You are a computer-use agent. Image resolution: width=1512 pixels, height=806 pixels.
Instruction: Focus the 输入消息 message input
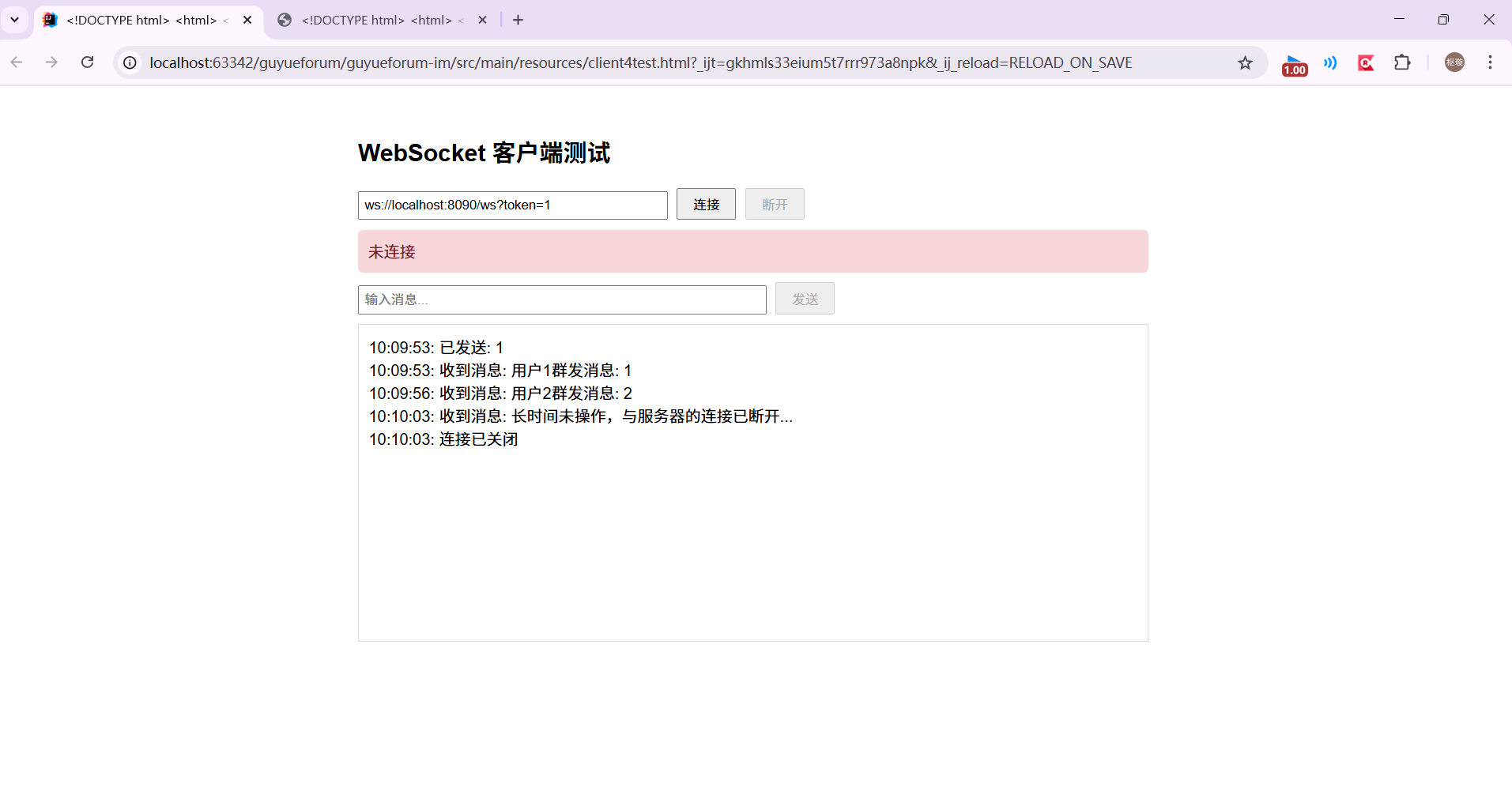pyautogui.click(x=562, y=299)
